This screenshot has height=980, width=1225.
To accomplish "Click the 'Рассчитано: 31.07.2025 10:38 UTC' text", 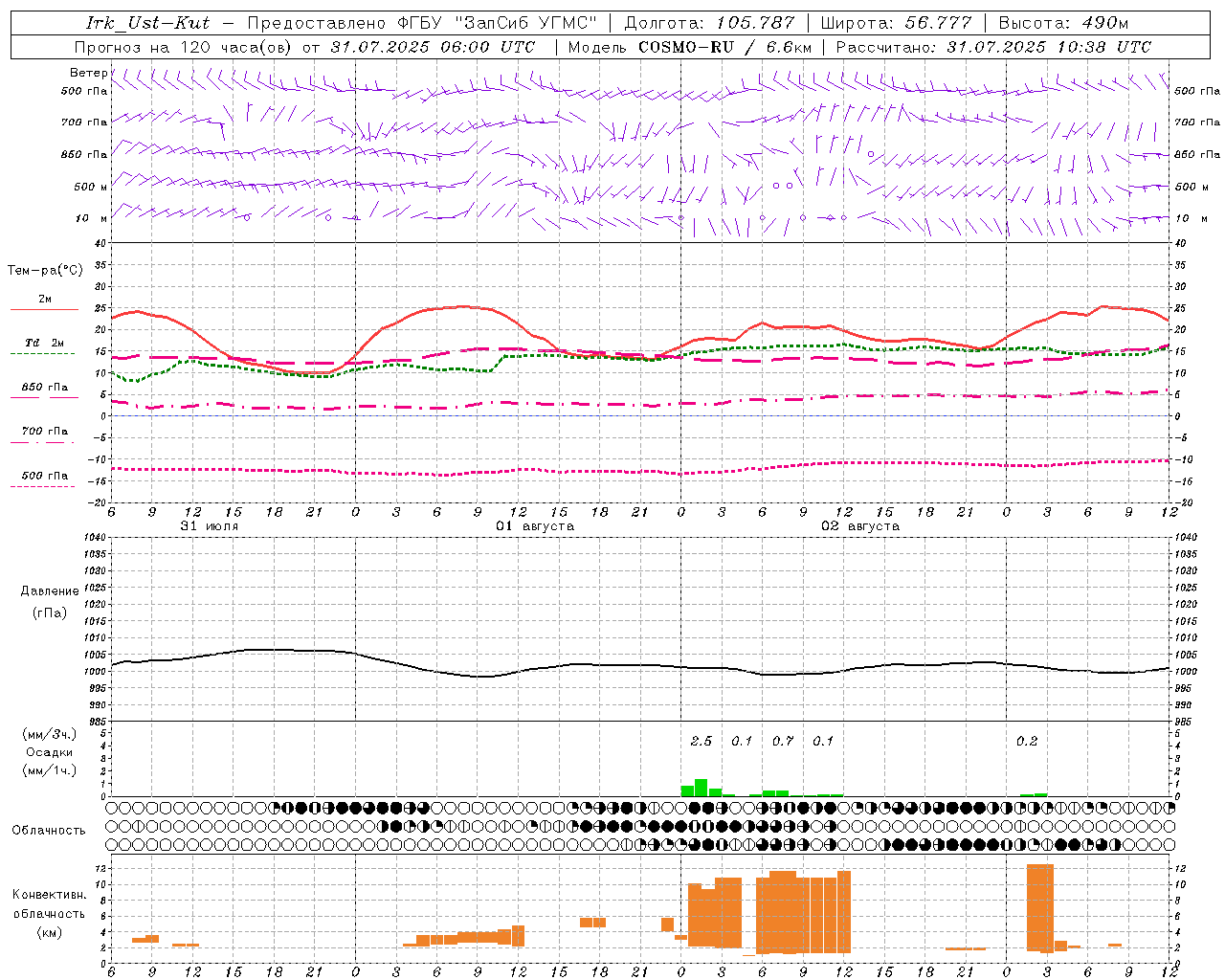I will coord(993,47).
